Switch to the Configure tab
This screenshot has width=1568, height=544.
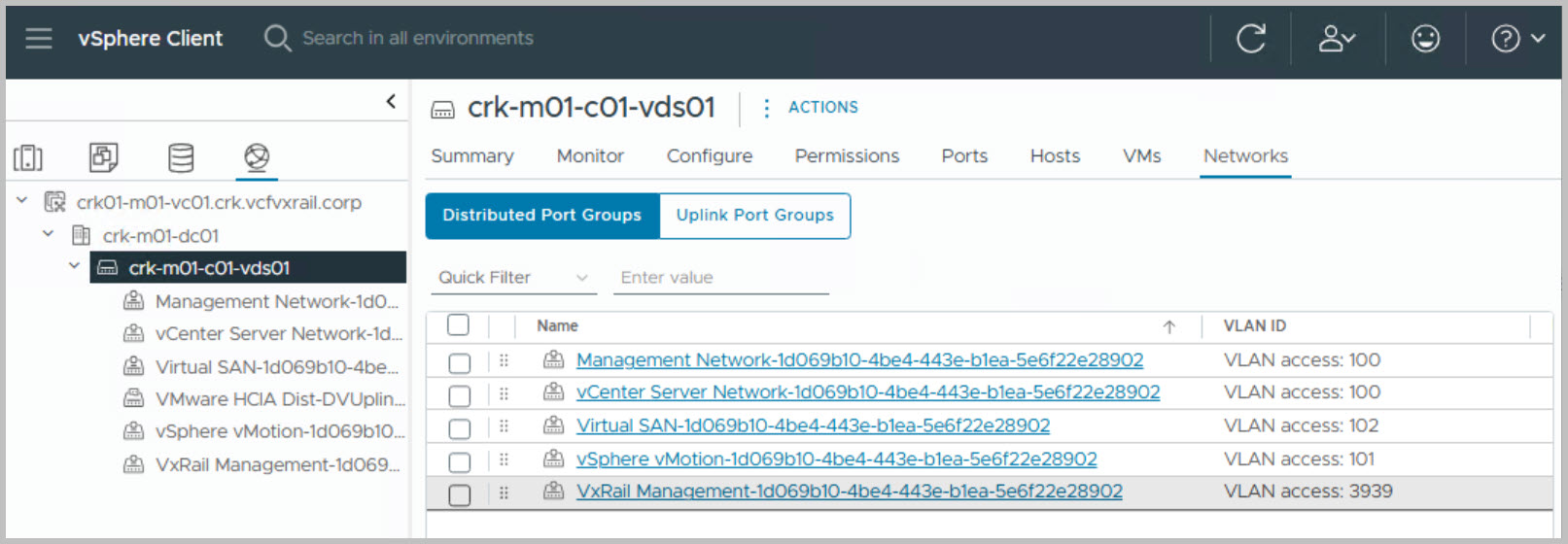[709, 156]
